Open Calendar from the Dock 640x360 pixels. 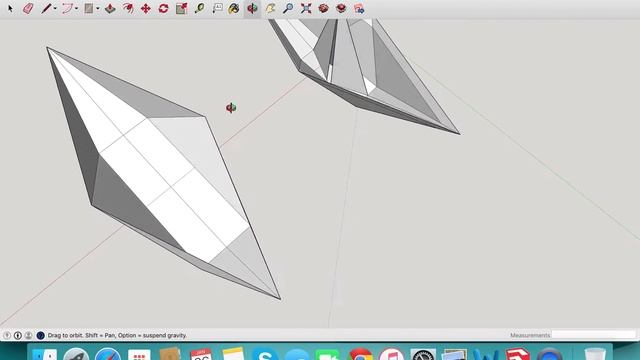201,353
